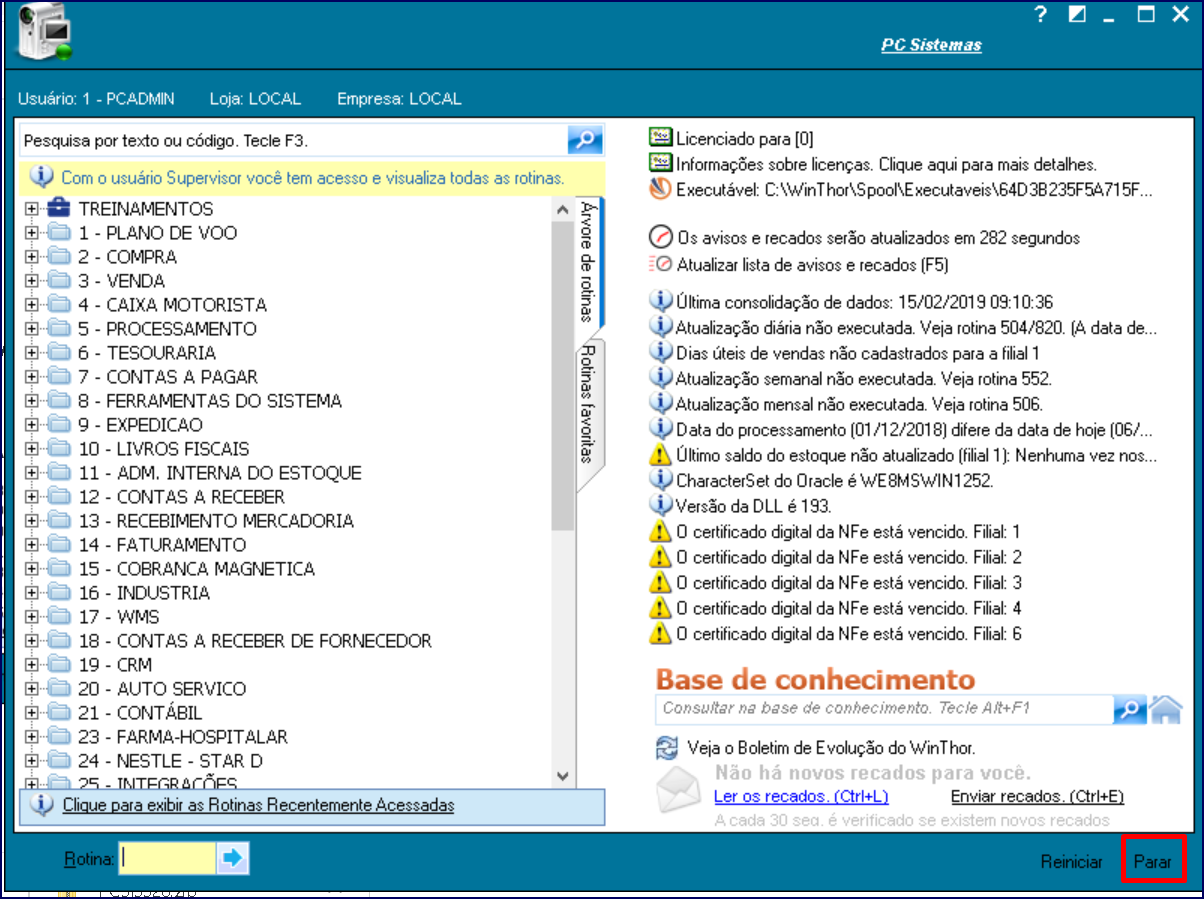The image size is (1204, 899).
Task: Click link to show Rotinas Recentemente Acessadas
Action: coord(258,804)
